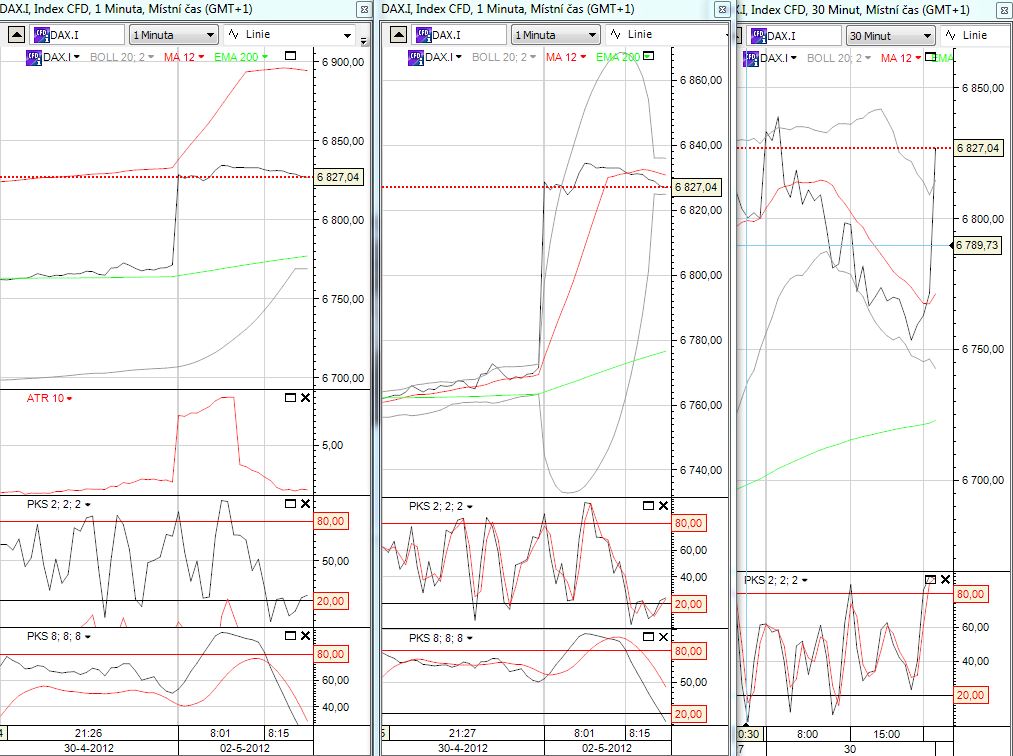Remove PKS 2;2;2 pane in middle chart
The image size is (1013, 756).
pos(663,505)
